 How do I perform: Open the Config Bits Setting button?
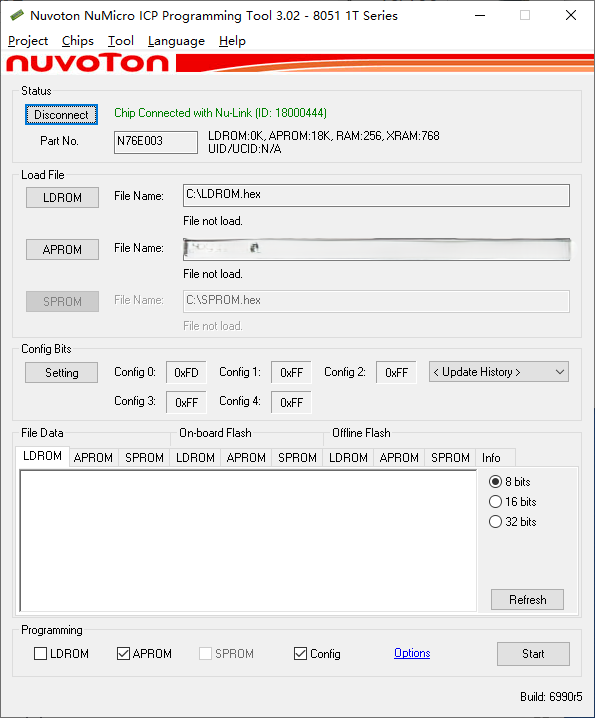tap(61, 373)
